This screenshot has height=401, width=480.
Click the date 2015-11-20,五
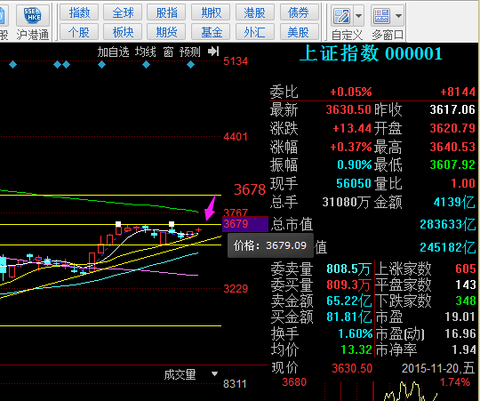pyautogui.click(x=438, y=368)
